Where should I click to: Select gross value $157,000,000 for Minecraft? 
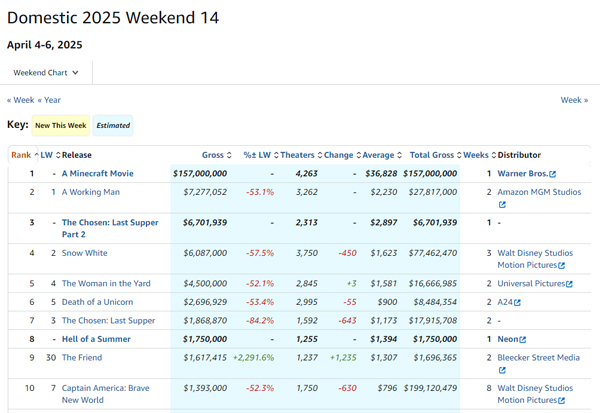click(x=200, y=173)
